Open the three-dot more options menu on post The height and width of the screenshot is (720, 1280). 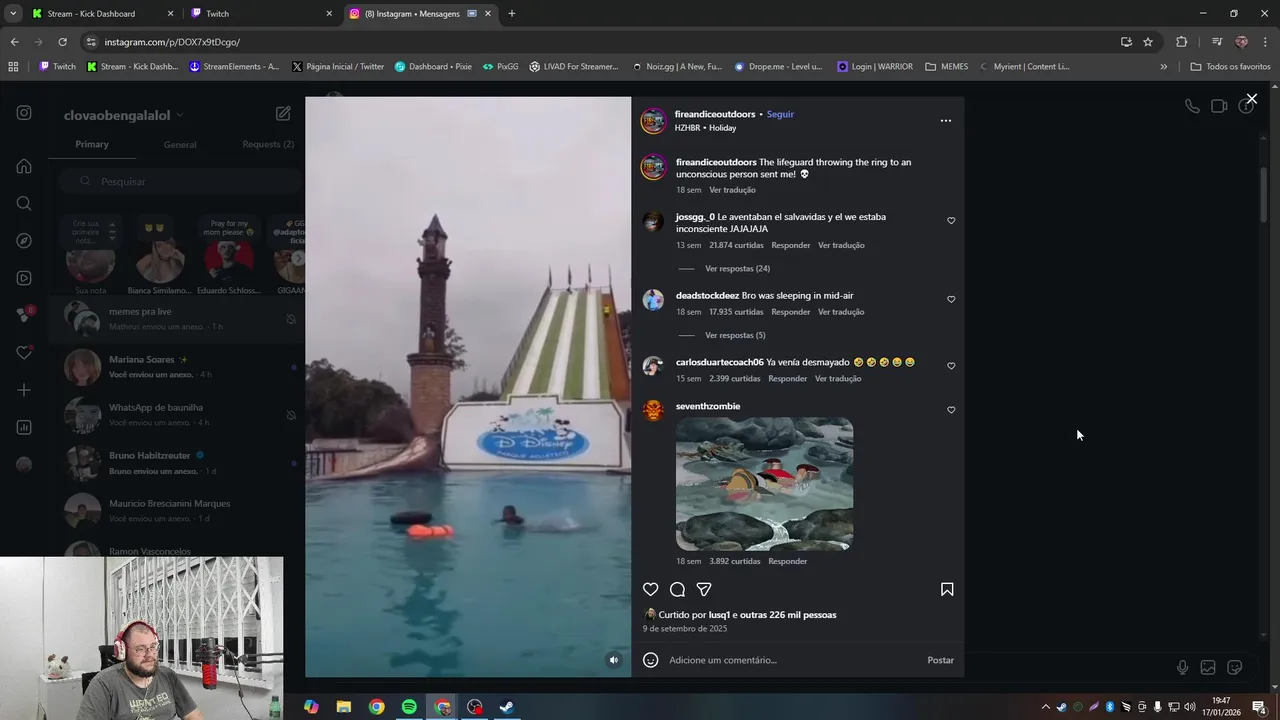[946, 120]
